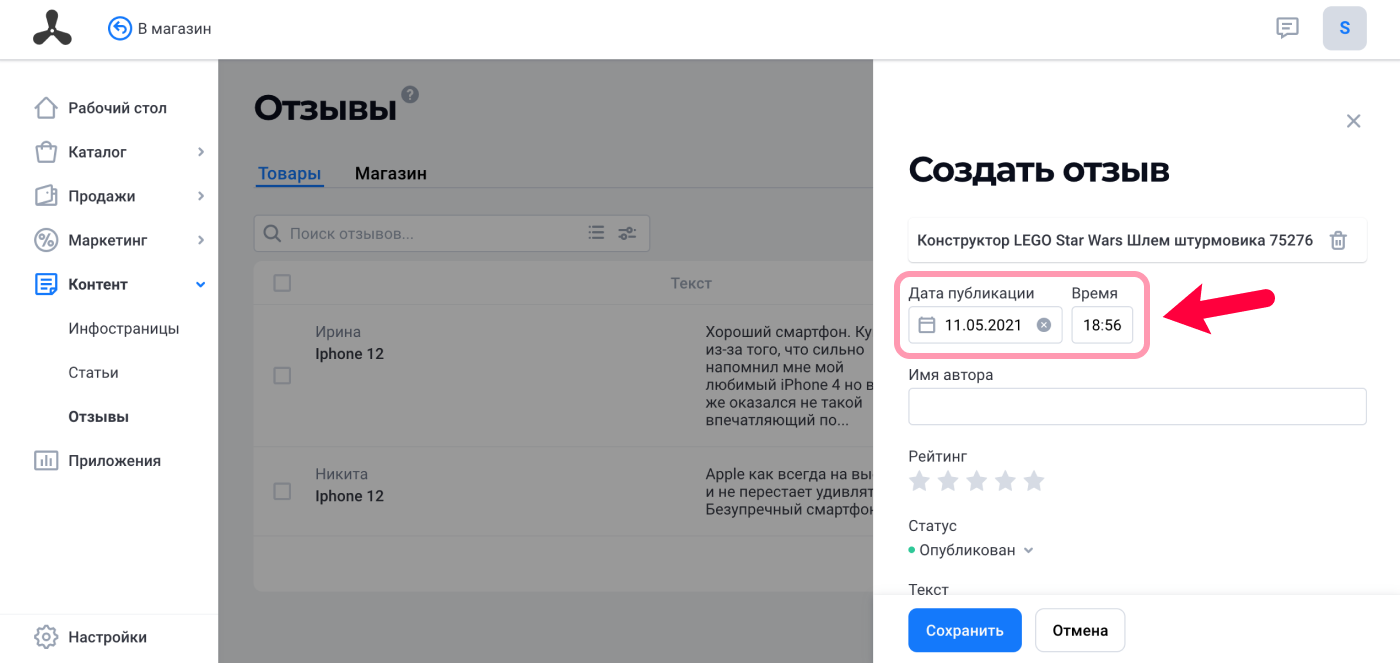
Task: Open the reviews help question mark icon
Action: click(410, 95)
